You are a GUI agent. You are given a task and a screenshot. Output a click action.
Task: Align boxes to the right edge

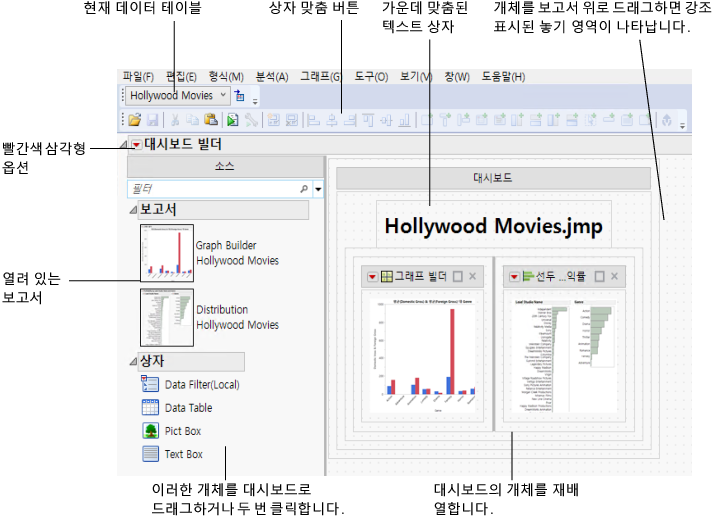coord(350,120)
